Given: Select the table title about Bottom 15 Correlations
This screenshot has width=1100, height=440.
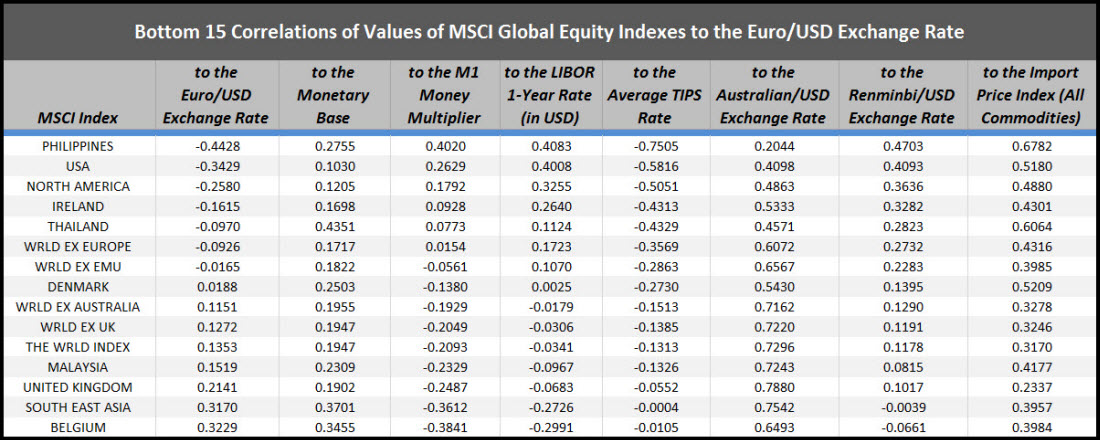Looking at the screenshot, I should point(549,32).
